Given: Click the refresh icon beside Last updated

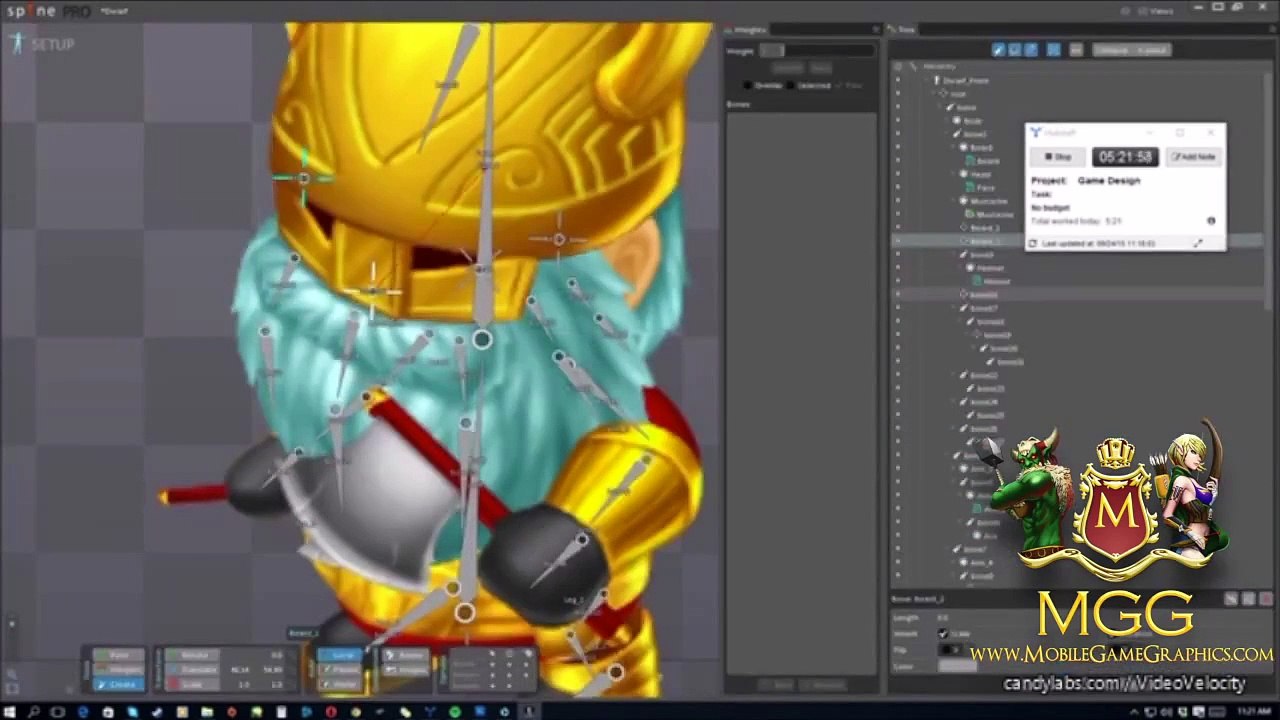Looking at the screenshot, I should pos(1033,243).
